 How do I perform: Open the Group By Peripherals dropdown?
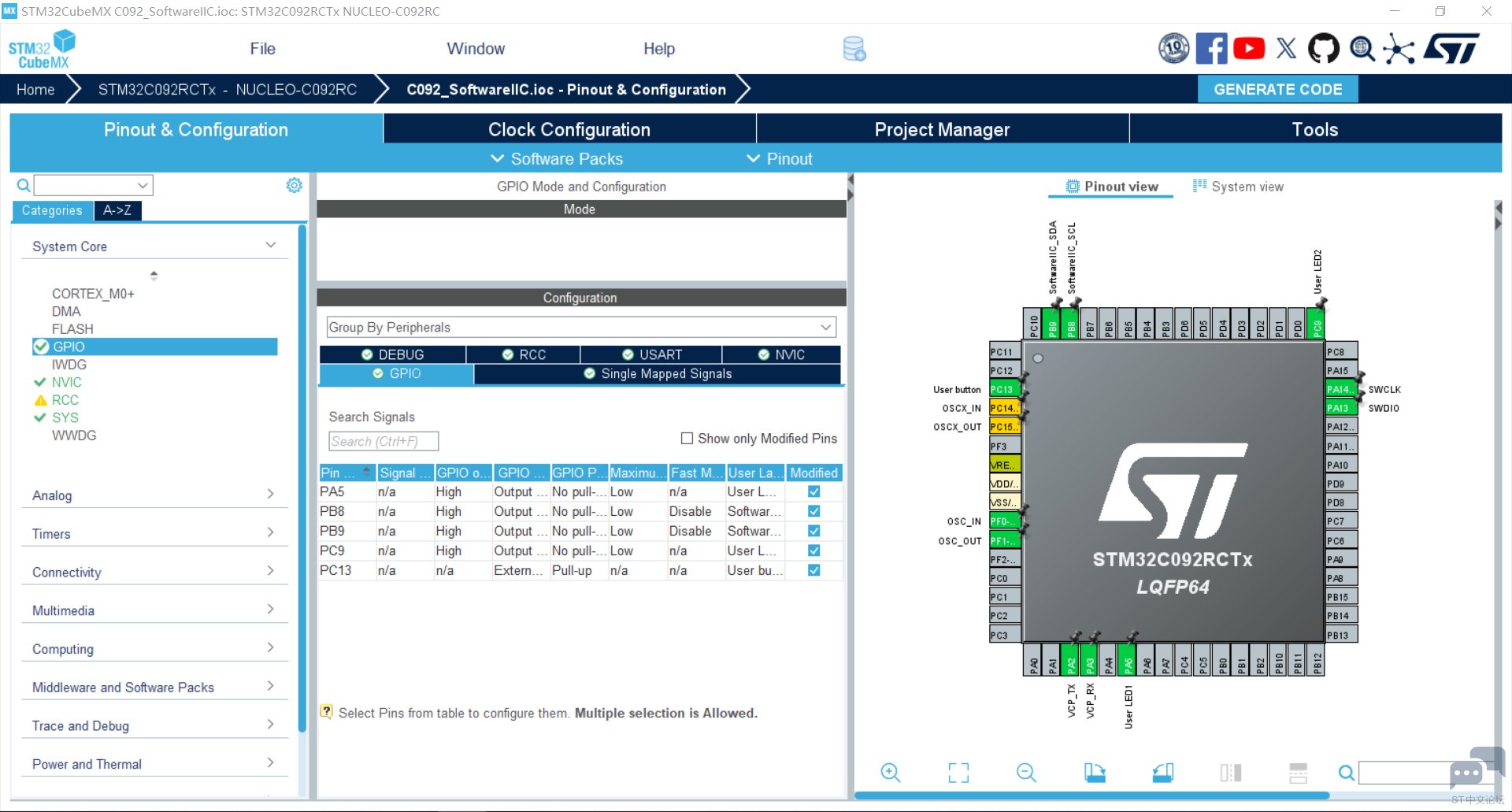click(x=581, y=327)
